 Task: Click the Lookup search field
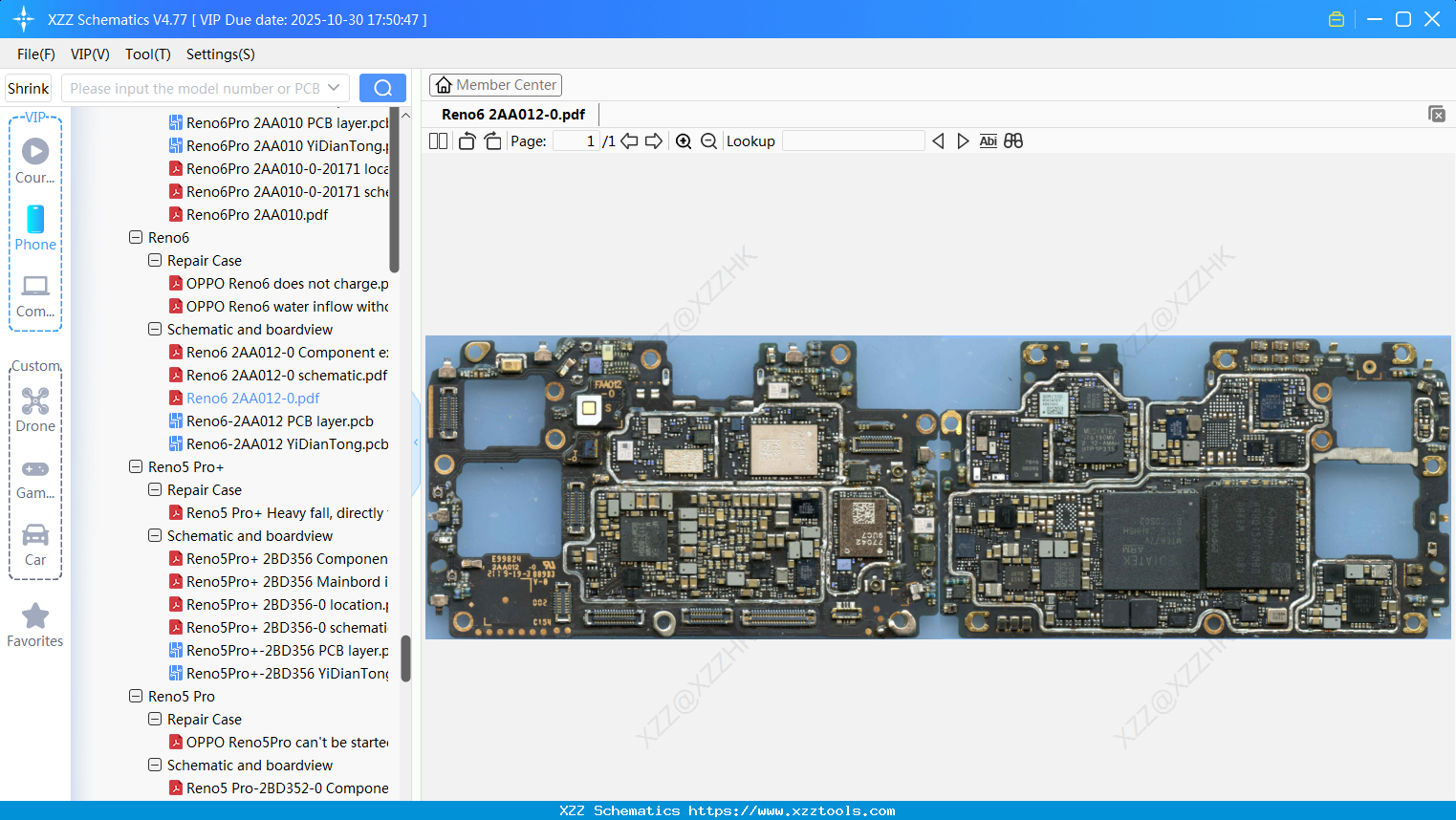854,141
